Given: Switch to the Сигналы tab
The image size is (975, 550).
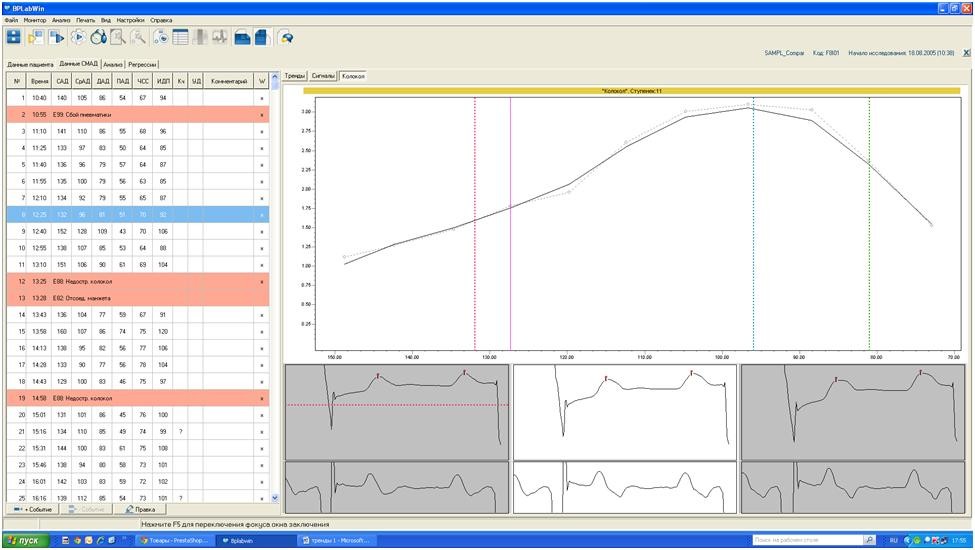Looking at the screenshot, I should click(x=323, y=76).
